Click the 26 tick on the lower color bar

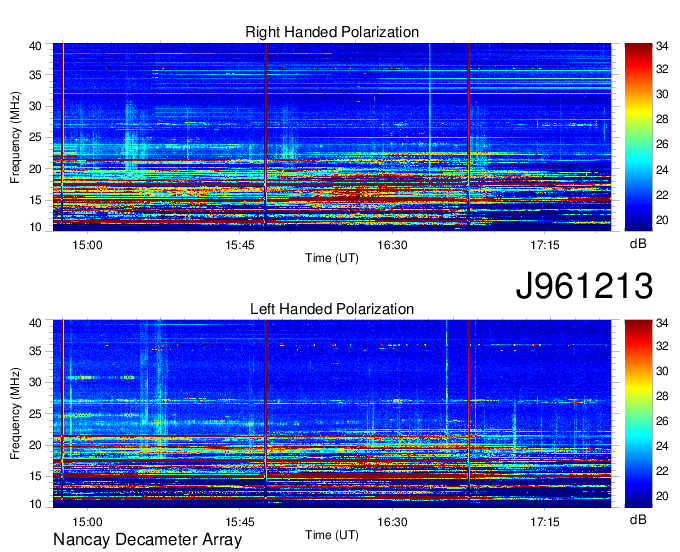pyautogui.click(x=662, y=421)
